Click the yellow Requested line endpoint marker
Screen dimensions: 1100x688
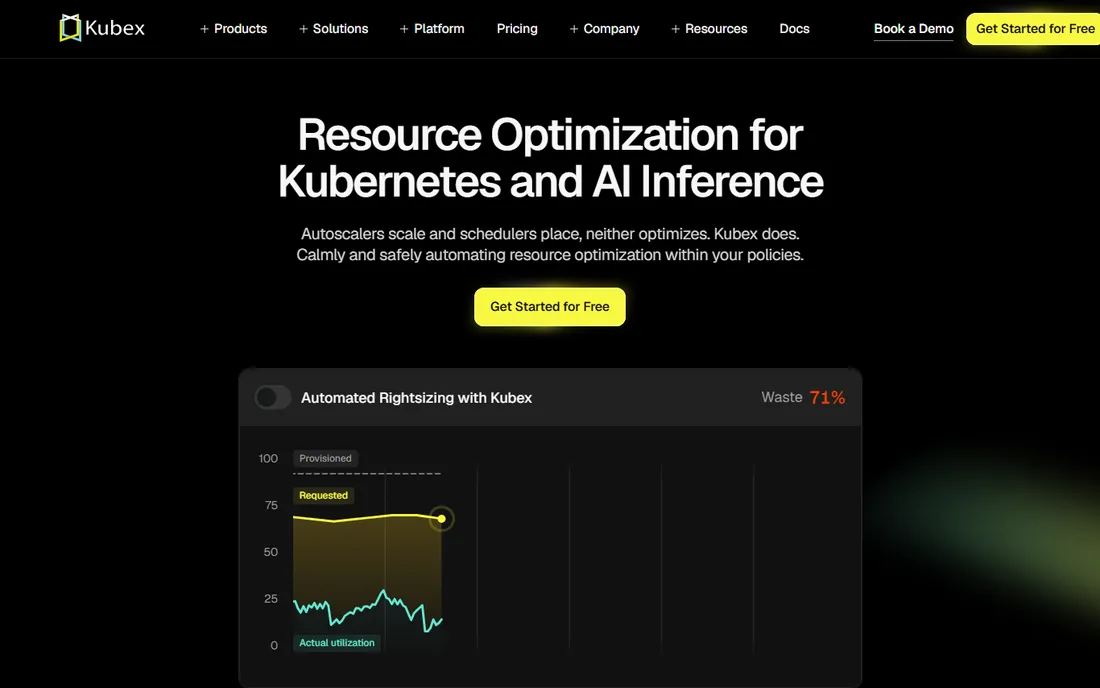tap(441, 519)
